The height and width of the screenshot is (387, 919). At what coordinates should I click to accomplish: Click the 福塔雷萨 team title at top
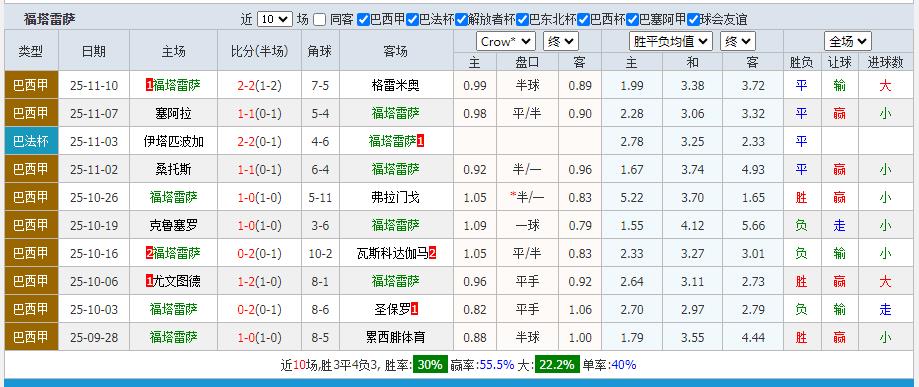50,19
